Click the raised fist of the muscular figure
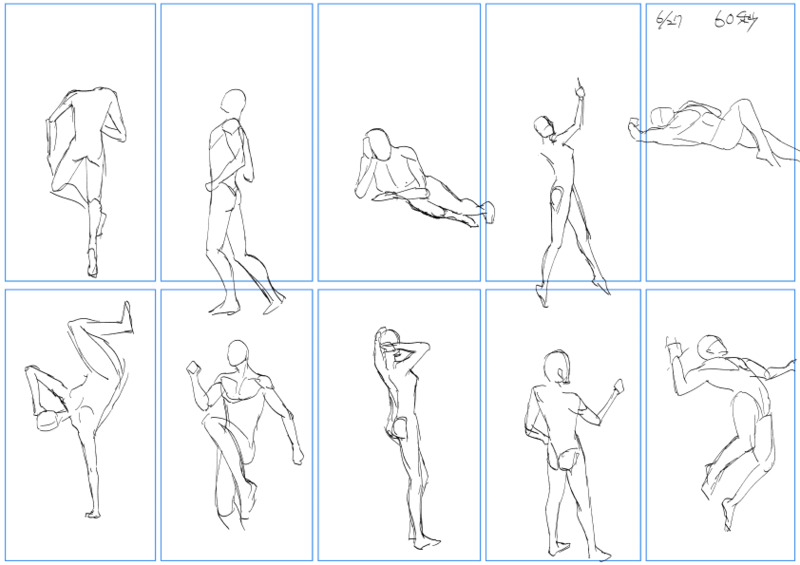This screenshot has height=565, width=800. pos(193,367)
